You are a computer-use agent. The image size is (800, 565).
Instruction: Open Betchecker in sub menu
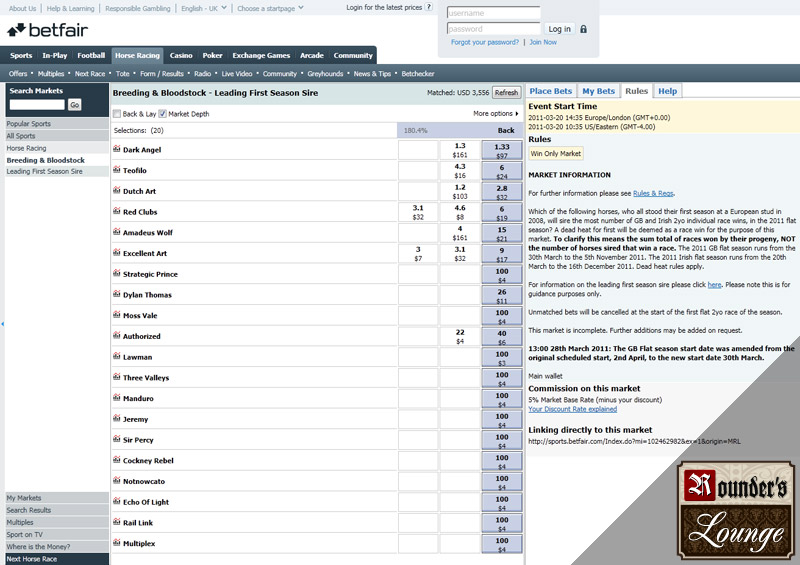(x=418, y=73)
